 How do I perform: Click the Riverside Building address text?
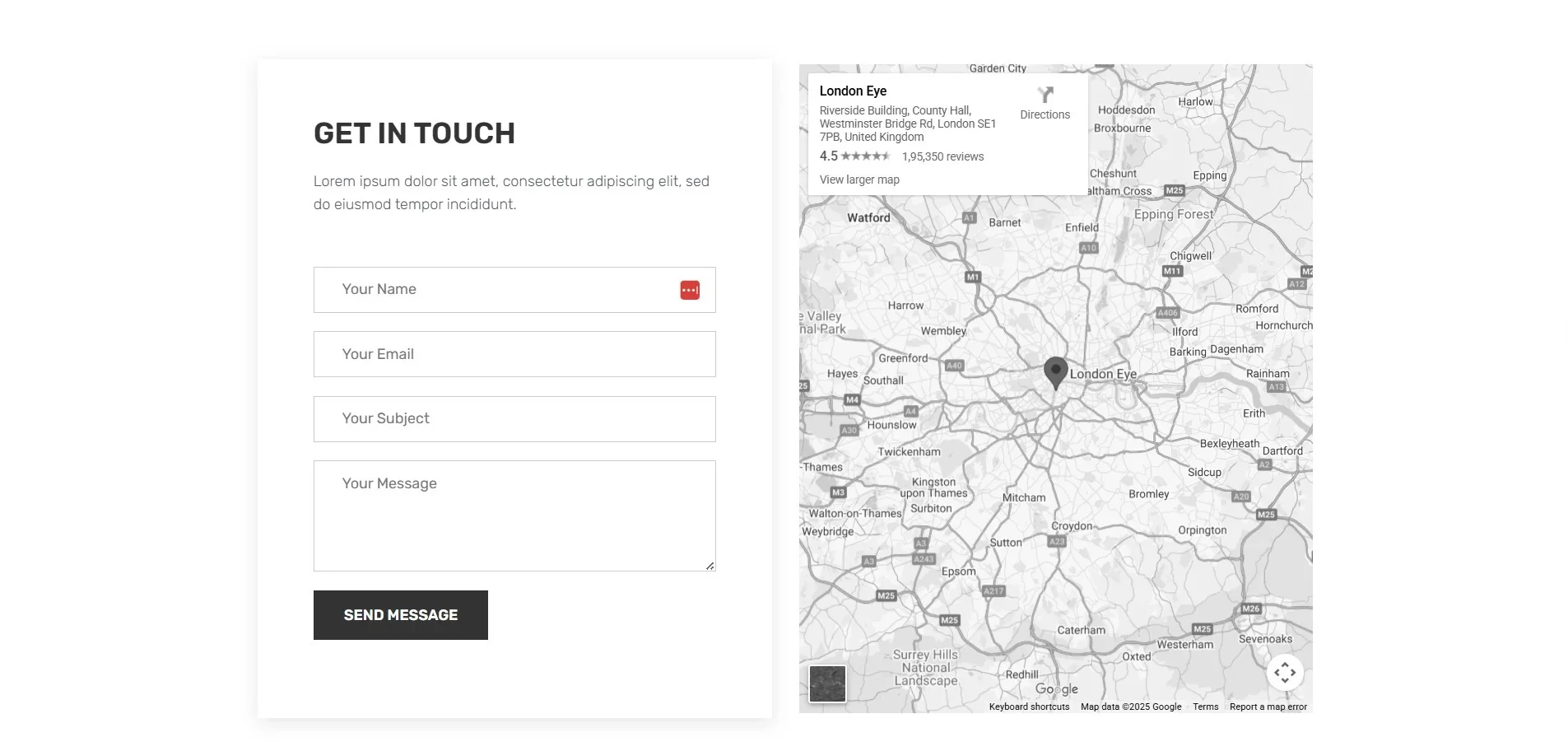click(908, 124)
